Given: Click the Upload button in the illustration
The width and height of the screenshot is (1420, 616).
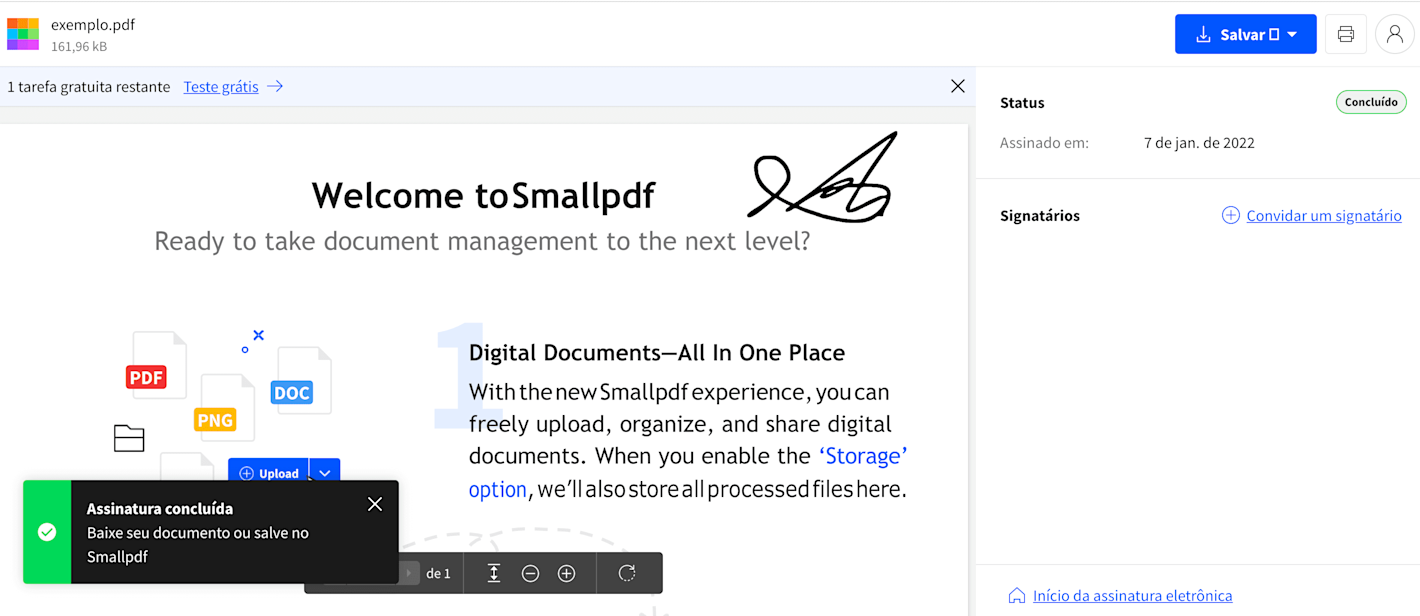Looking at the screenshot, I should pos(268,473).
